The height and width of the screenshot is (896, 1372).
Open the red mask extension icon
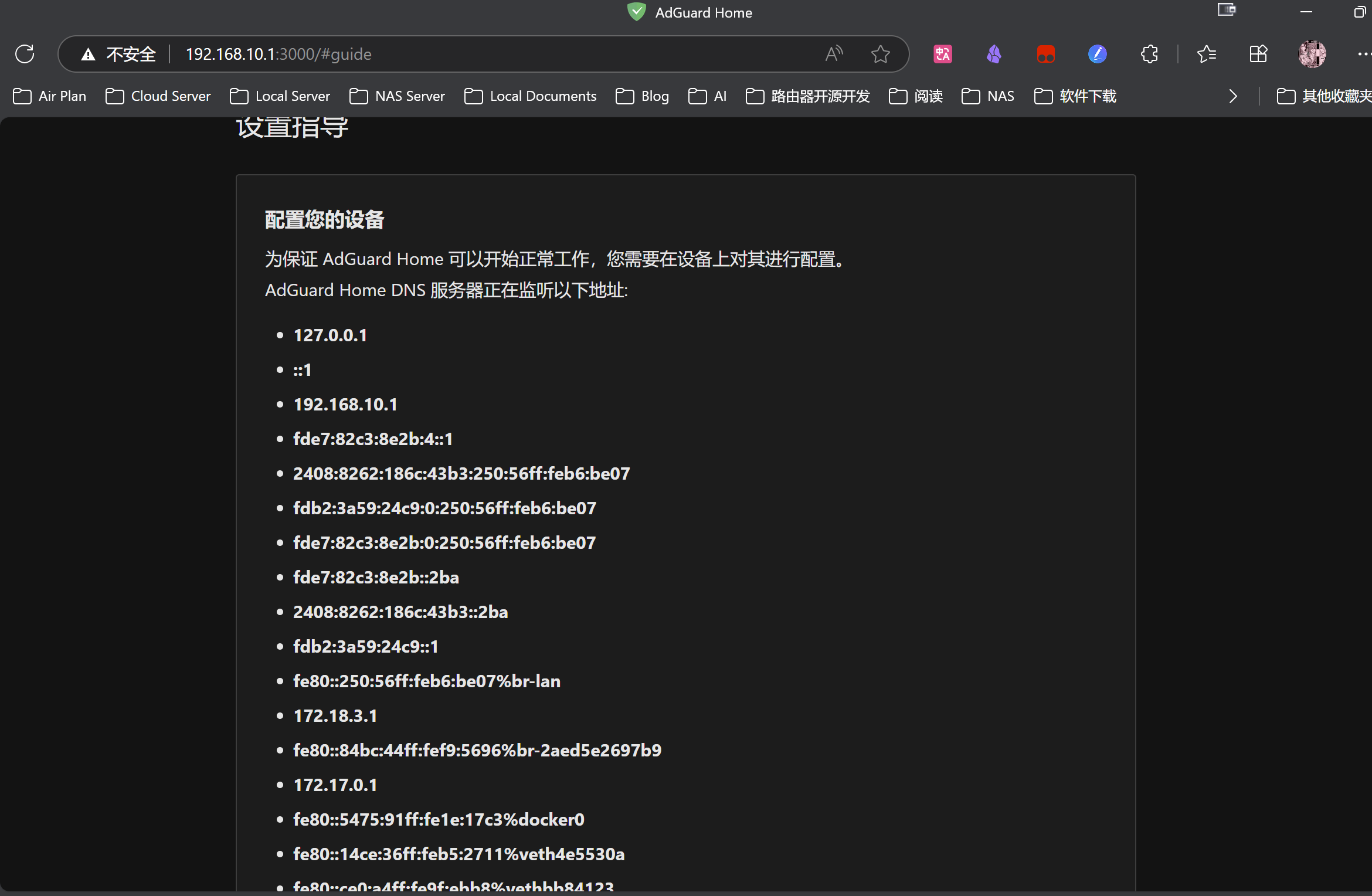pos(1045,54)
